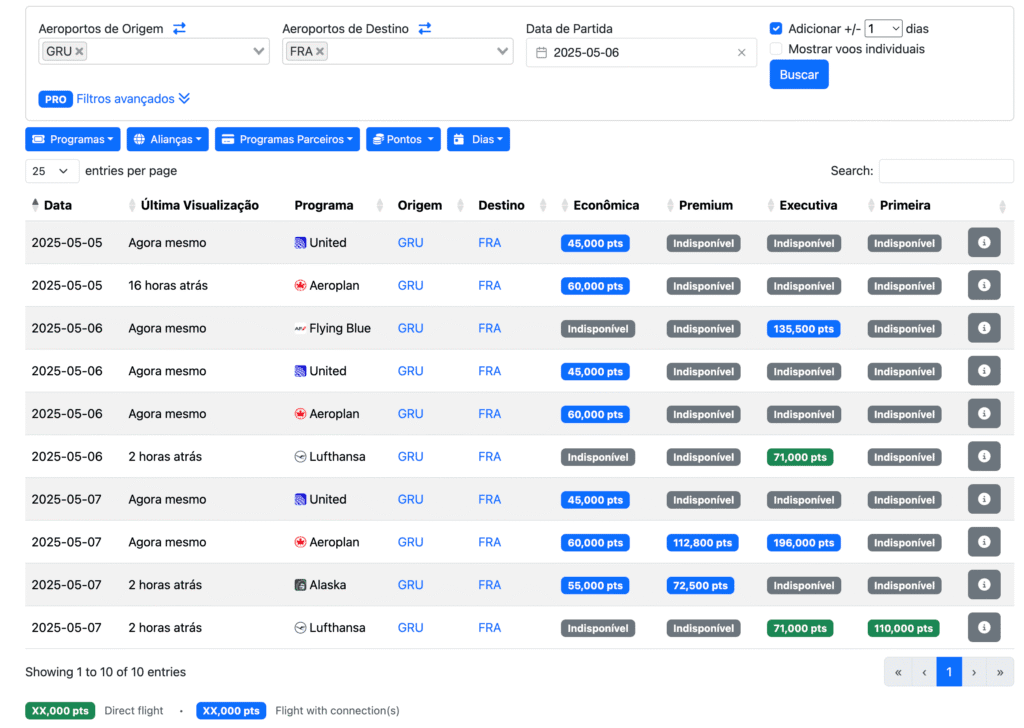Screen dimensions: 1024x728
Task: Click GRU link in United 2025-05-05 row
Action: [x=410, y=243]
